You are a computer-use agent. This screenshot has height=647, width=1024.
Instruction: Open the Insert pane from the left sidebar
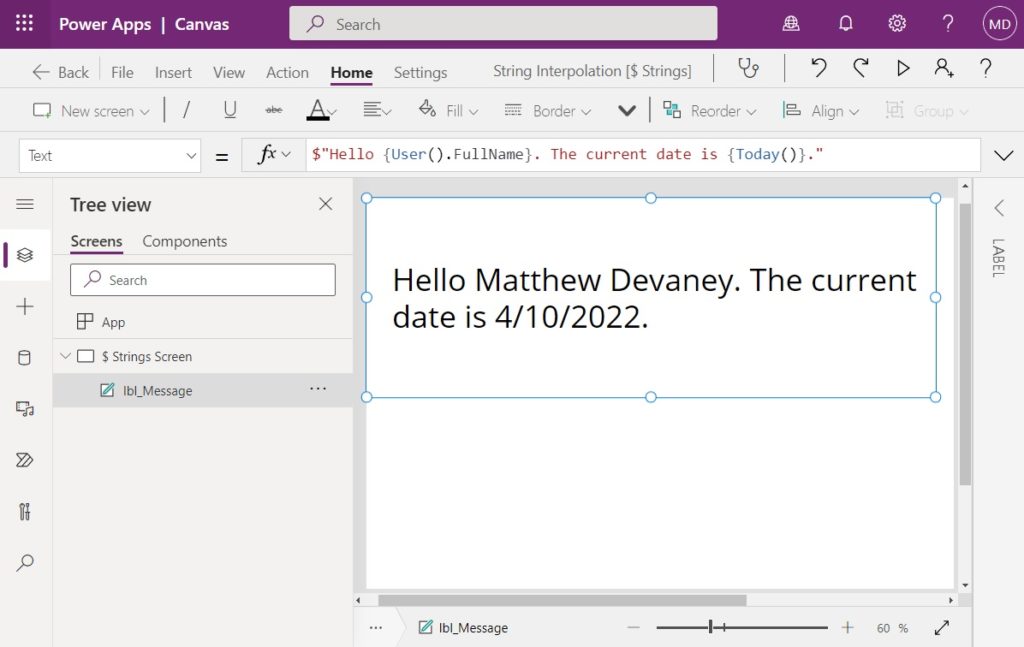[x=25, y=306]
